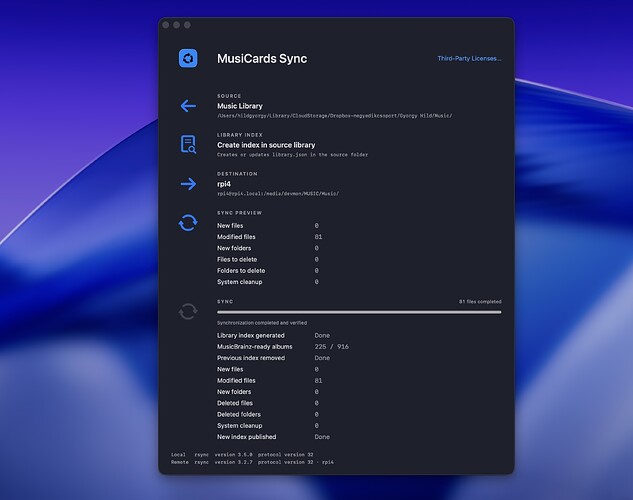The width and height of the screenshot is (633, 500).
Task: Click the rpi4 destination path text
Action: click(278, 194)
